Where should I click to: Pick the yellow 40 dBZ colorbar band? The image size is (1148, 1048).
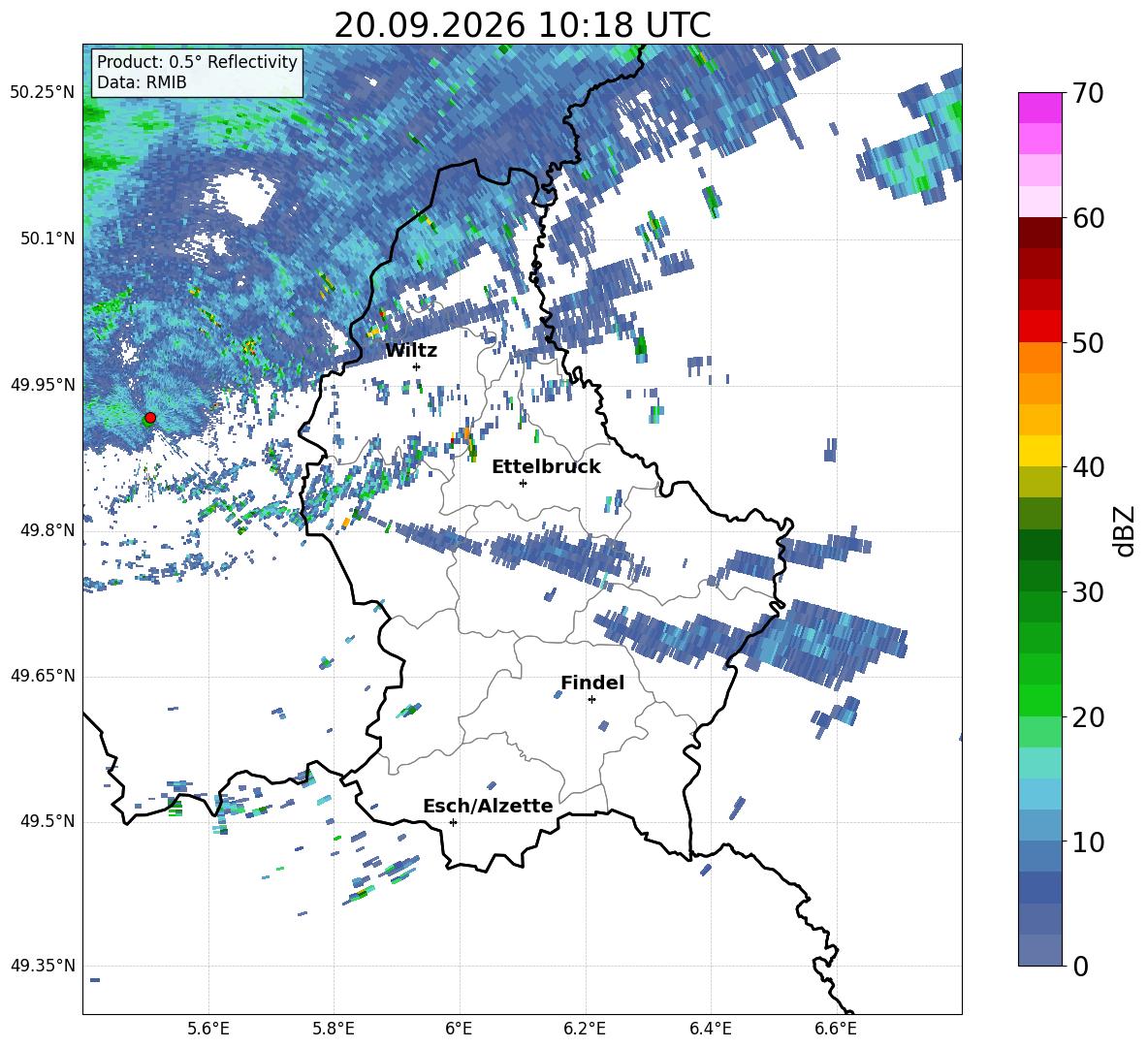click(x=1039, y=451)
